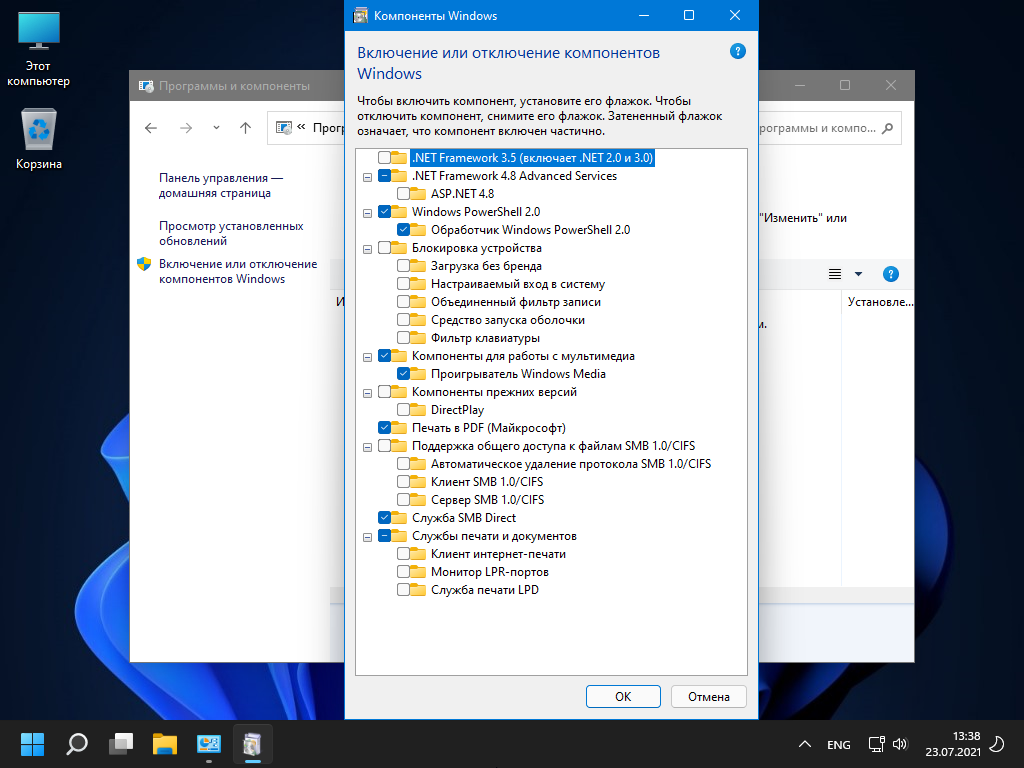
Task: Collapse the Print and Document Services node
Action: point(368,536)
